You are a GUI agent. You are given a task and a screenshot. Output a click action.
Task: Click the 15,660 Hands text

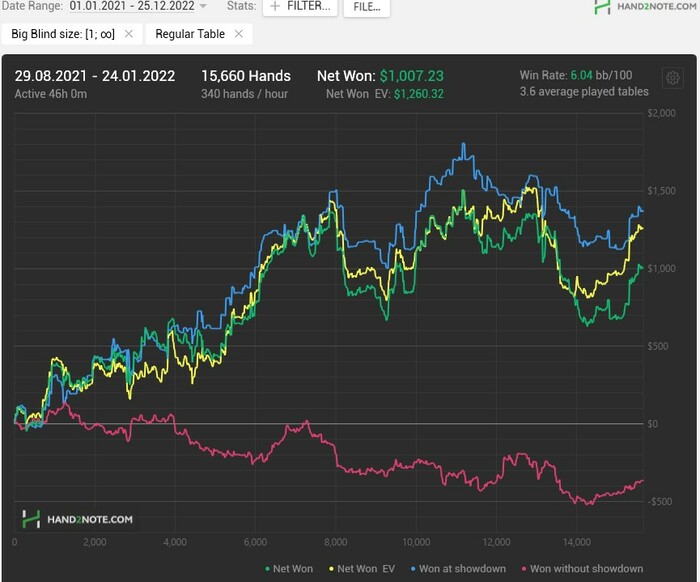click(246, 76)
